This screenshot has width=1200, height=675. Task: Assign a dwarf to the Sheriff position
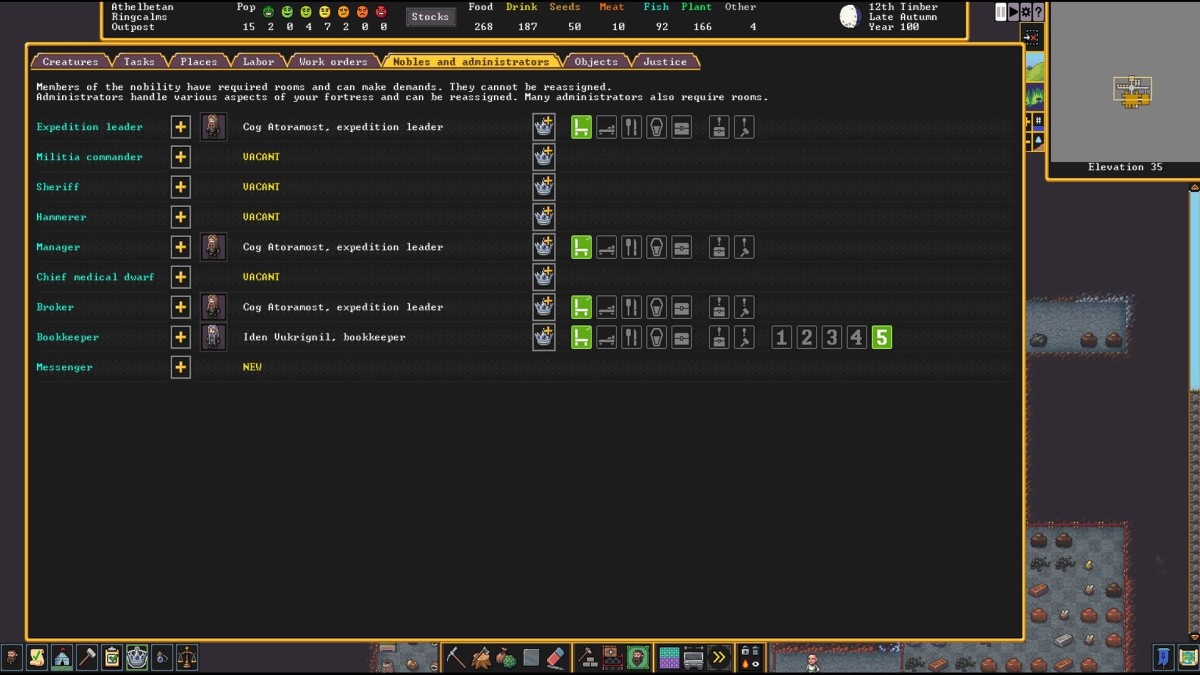(x=180, y=187)
